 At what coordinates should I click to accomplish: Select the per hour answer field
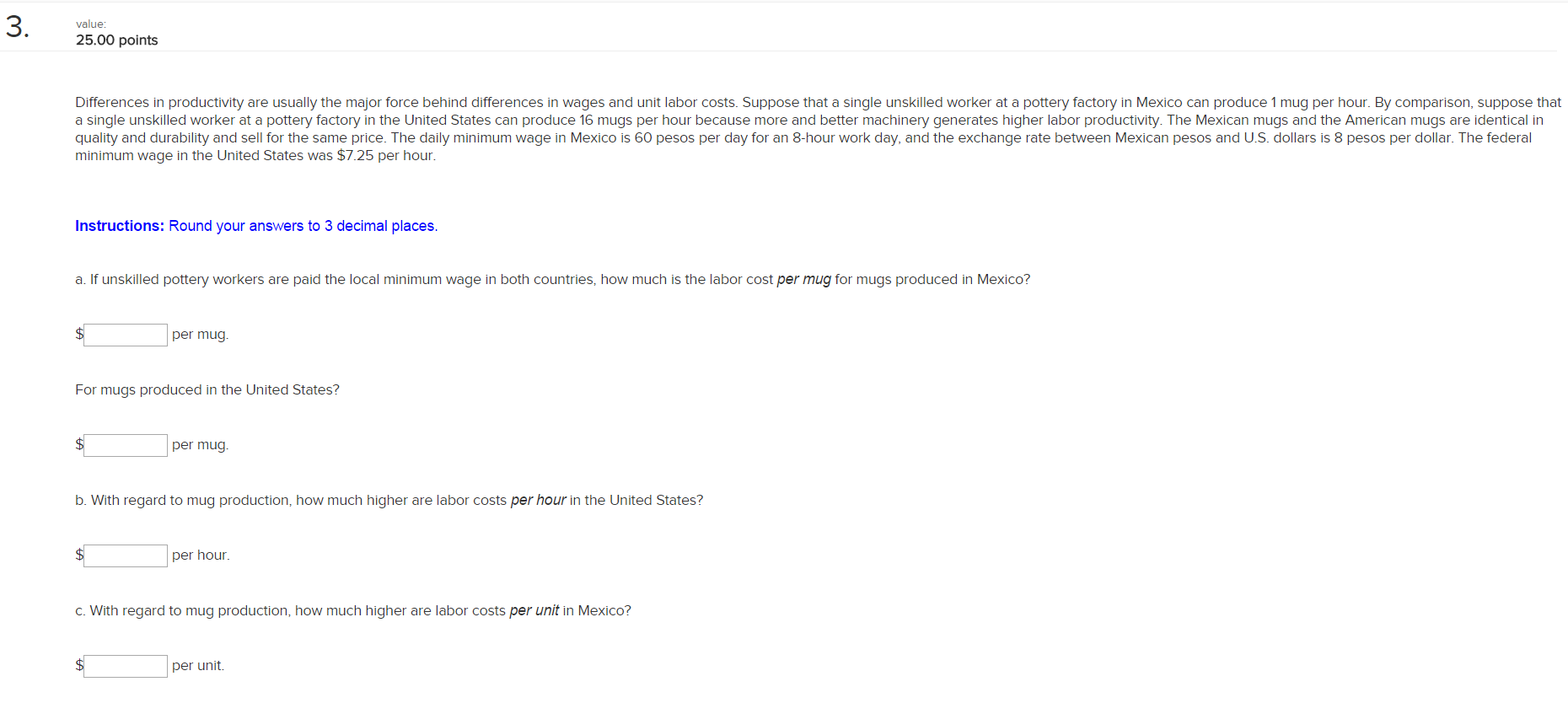pos(126,555)
